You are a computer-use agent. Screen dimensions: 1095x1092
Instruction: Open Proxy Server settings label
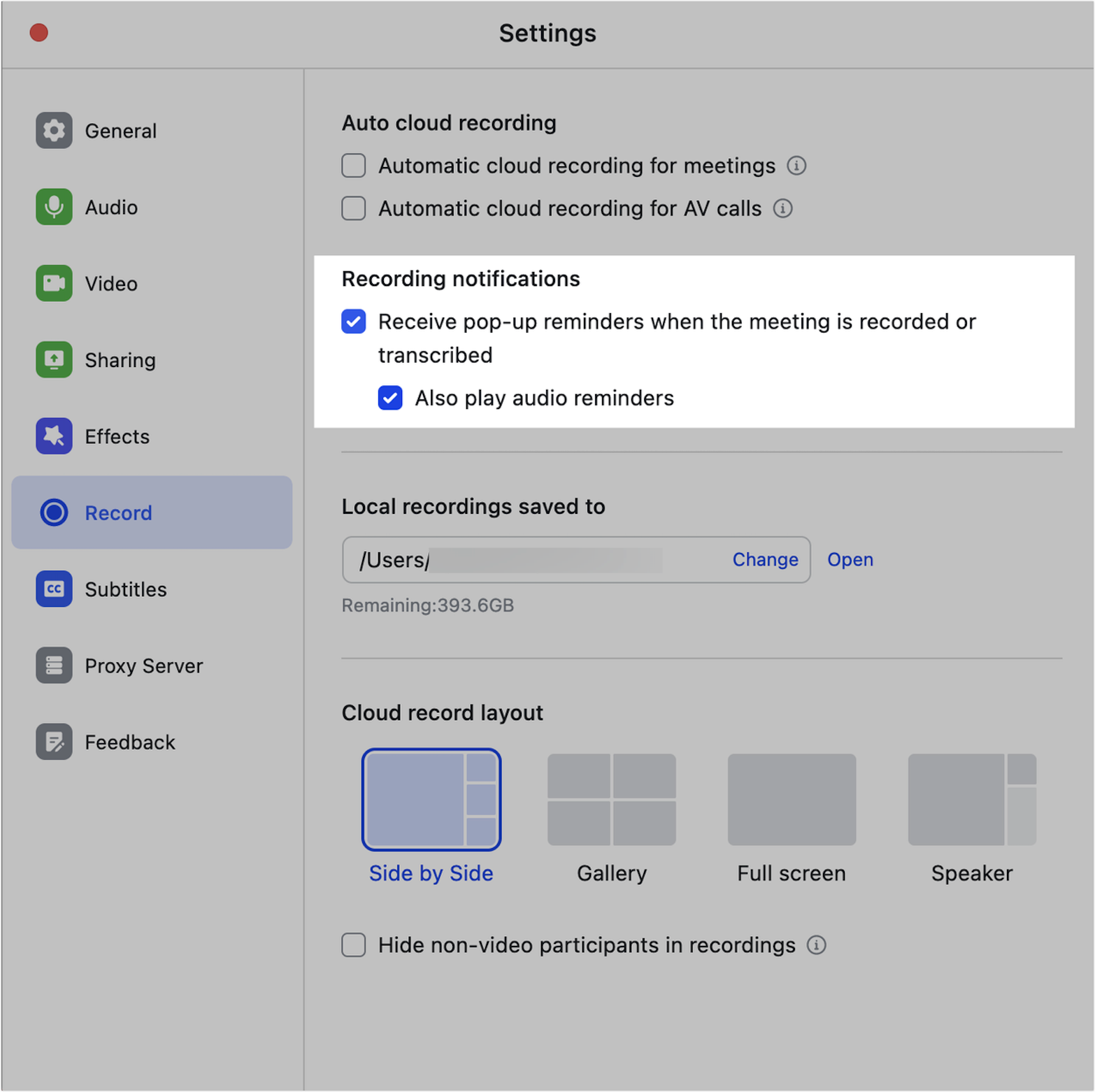(144, 666)
